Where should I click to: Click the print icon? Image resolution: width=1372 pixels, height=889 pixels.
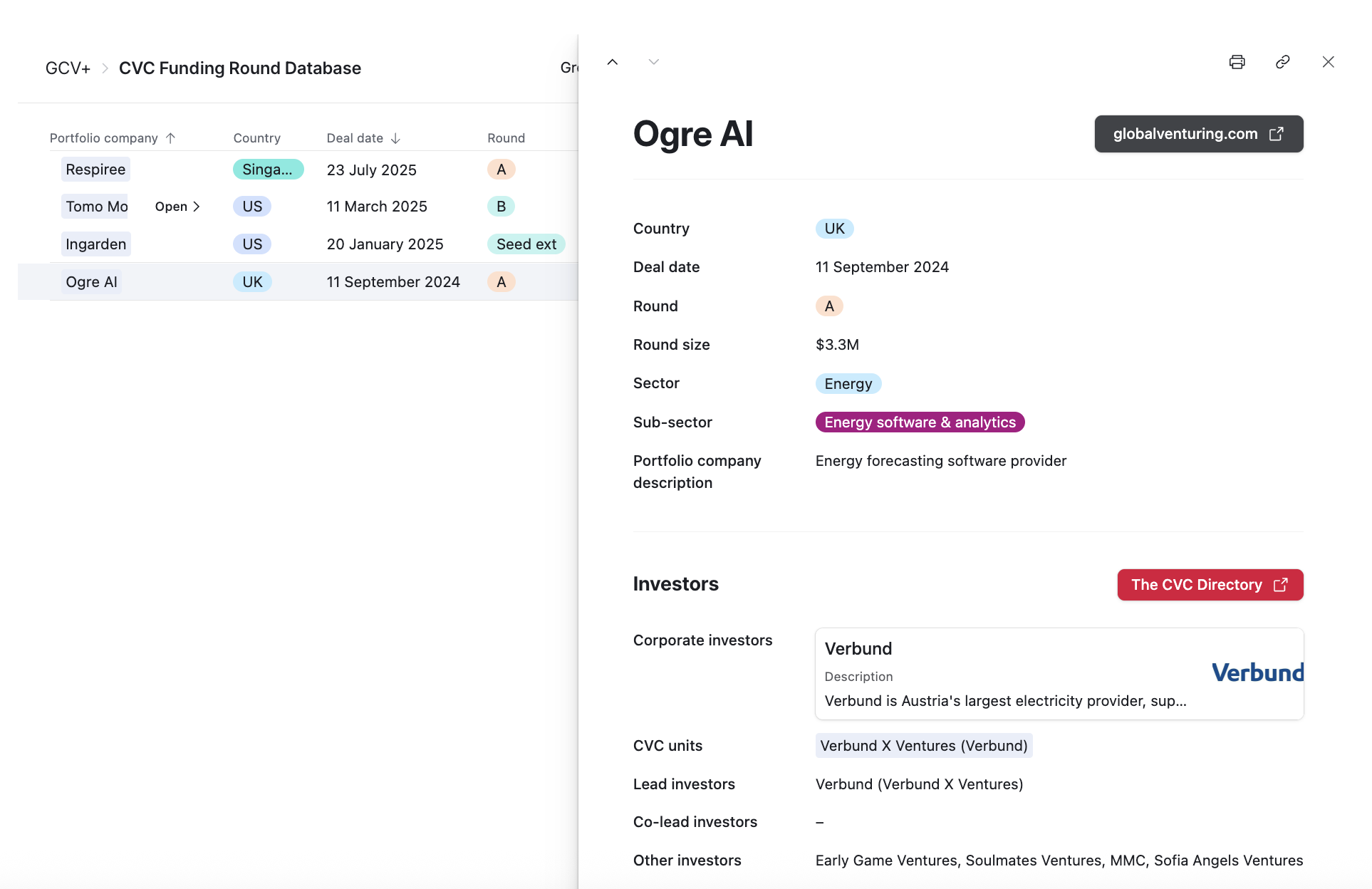[x=1237, y=62]
